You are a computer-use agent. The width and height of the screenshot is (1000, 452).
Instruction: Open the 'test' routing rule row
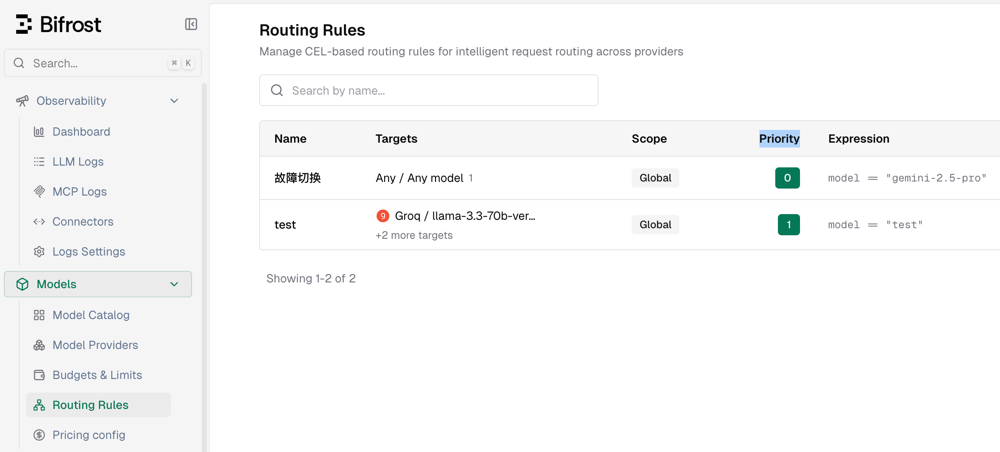(x=285, y=225)
